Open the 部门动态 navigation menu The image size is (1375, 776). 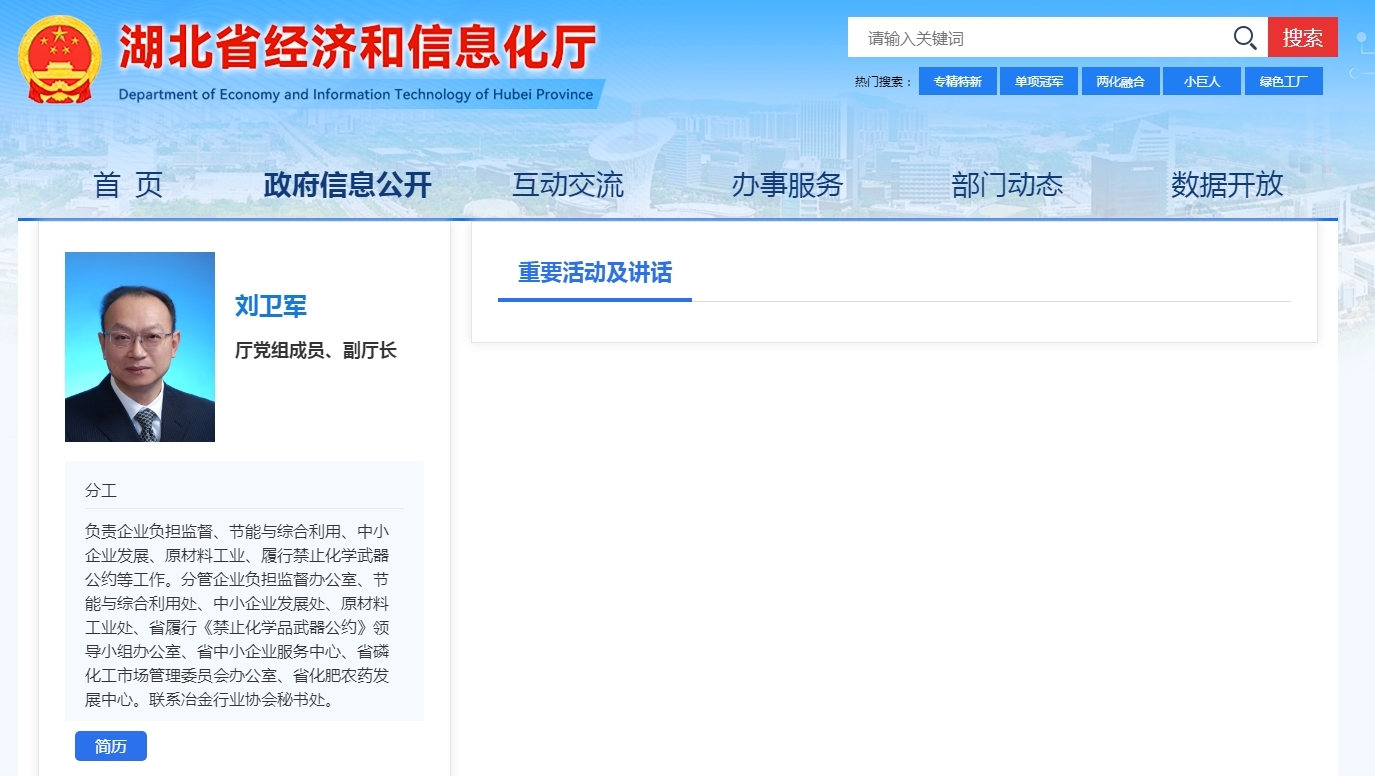point(1007,184)
